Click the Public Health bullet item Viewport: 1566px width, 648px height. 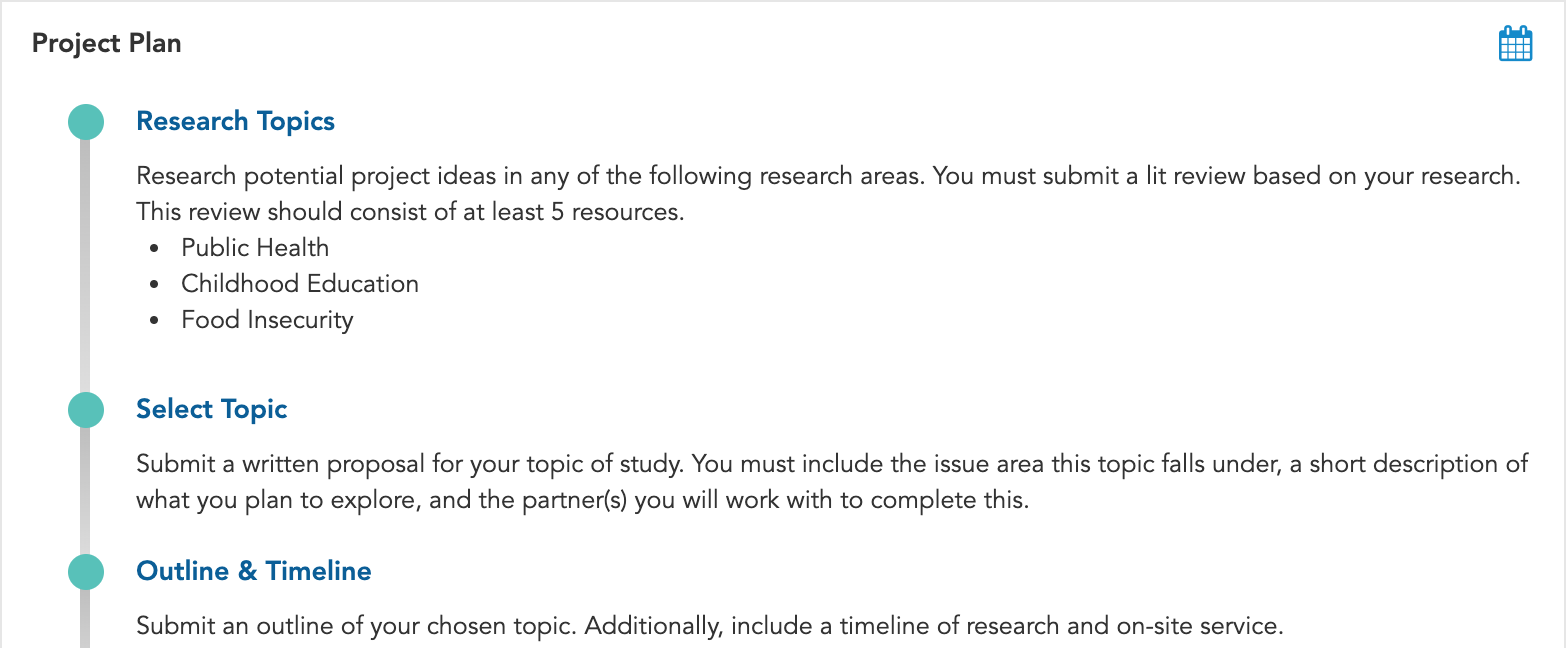pos(255,248)
